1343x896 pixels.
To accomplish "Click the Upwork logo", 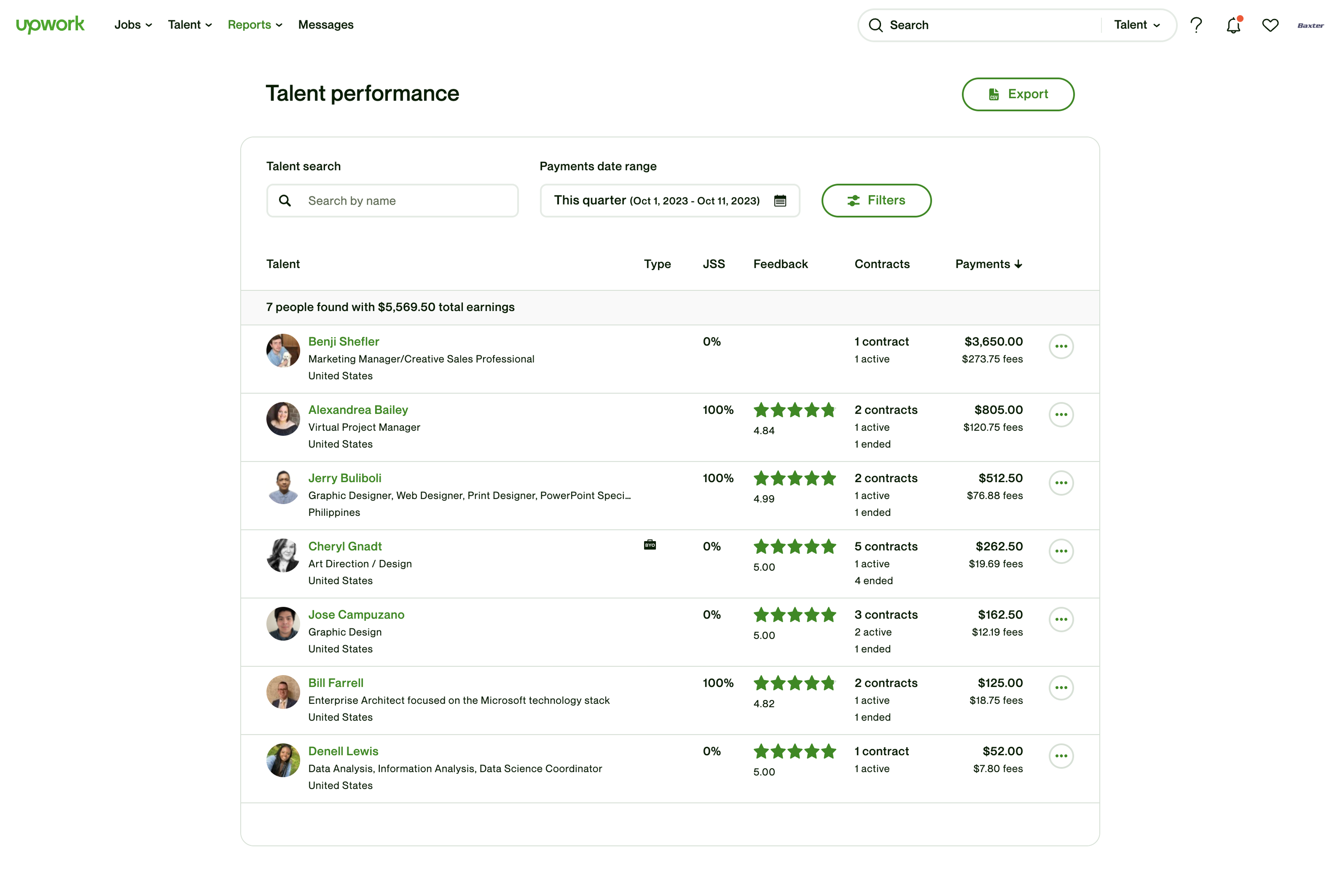I will [50, 24].
